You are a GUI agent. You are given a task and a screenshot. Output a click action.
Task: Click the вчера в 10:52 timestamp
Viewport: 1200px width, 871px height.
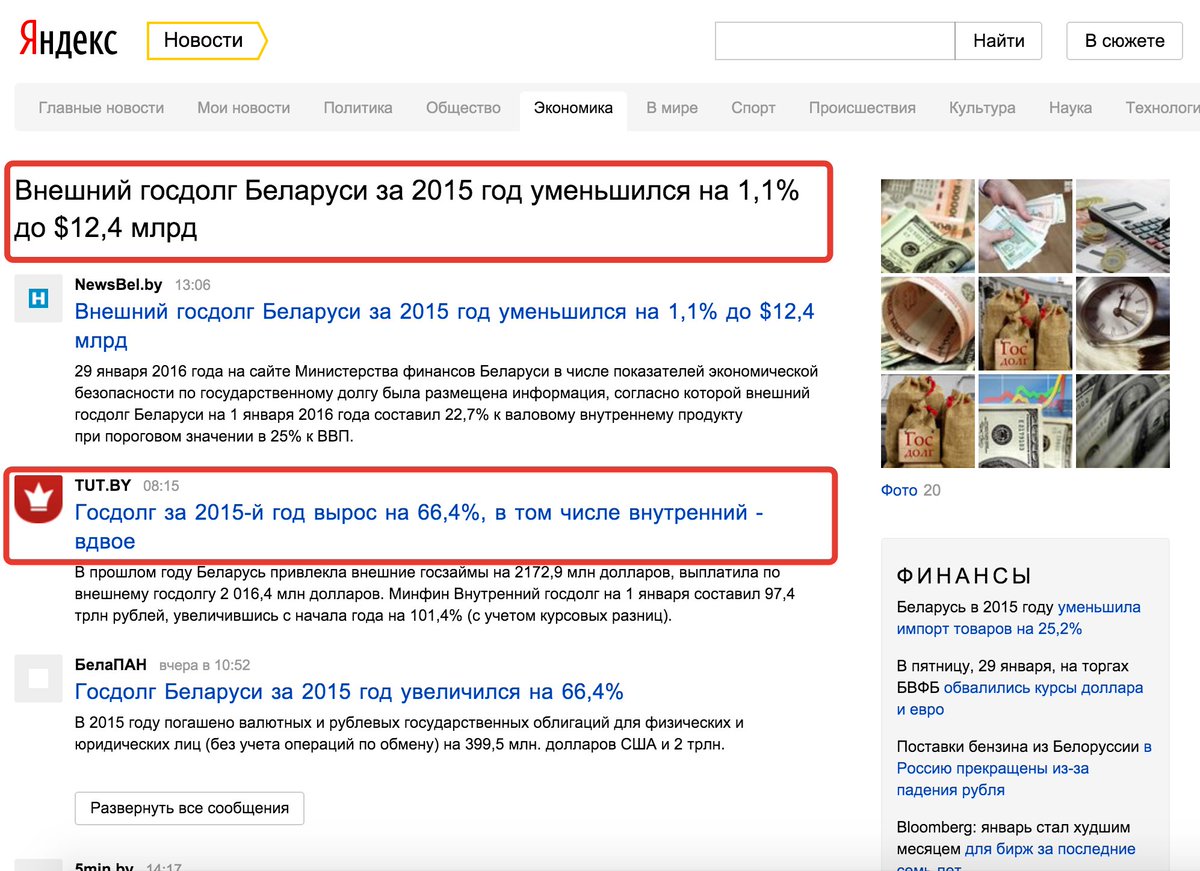click(205, 665)
